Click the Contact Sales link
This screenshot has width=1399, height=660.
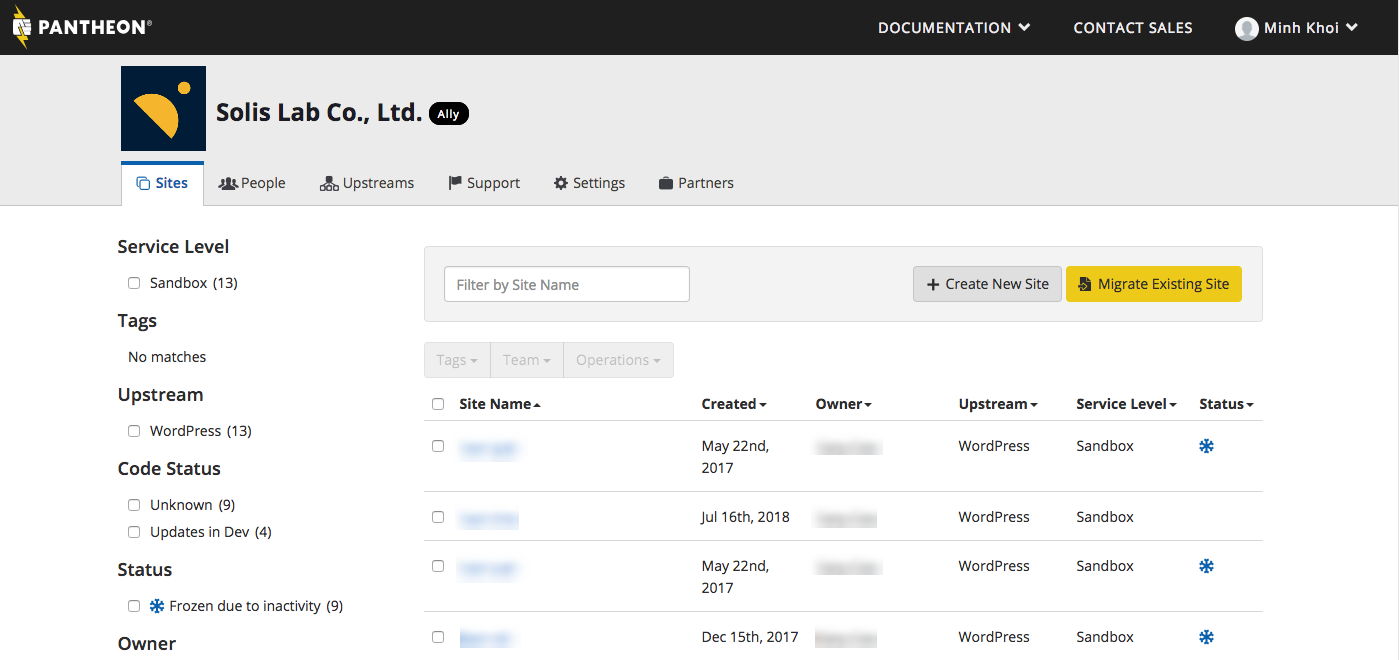1133,28
